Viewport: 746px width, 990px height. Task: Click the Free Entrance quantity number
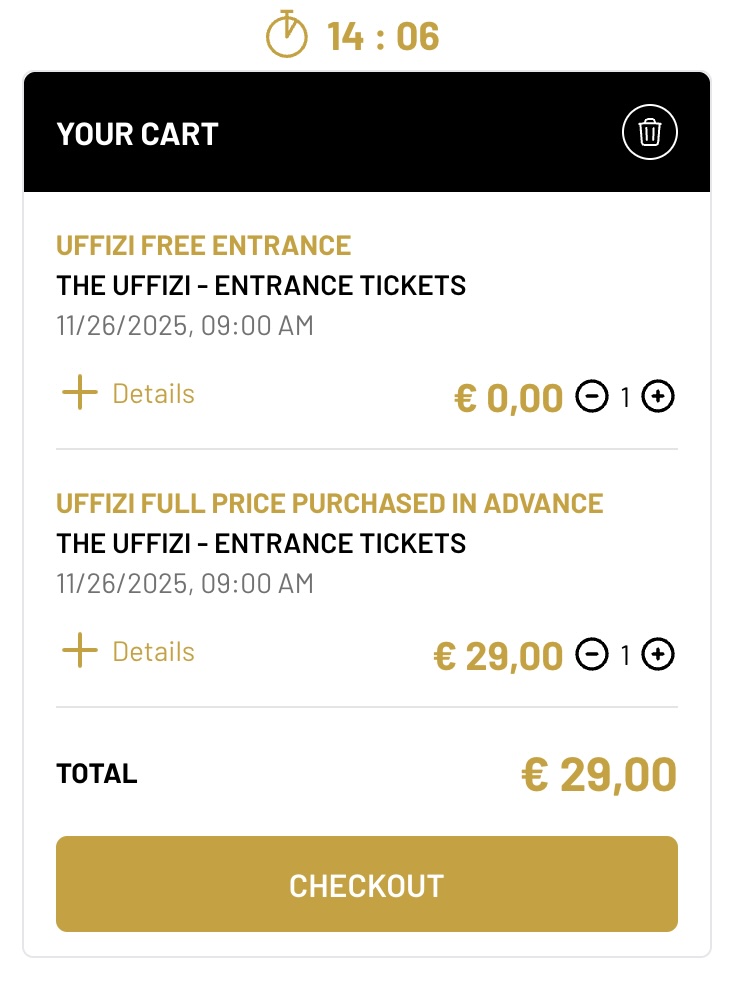(x=625, y=398)
